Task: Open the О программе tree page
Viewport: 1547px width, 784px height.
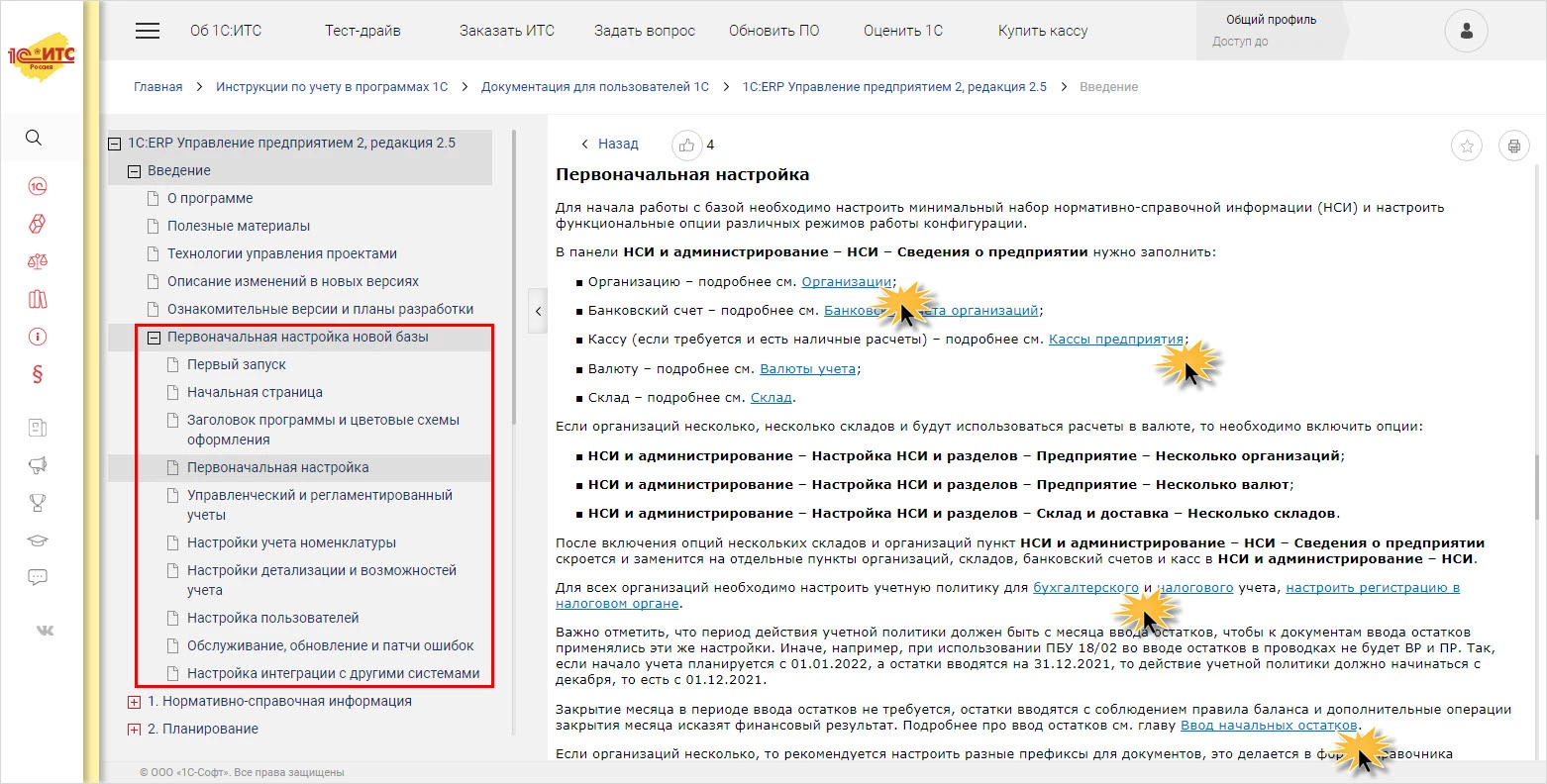Action: click(x=210, y=199)
